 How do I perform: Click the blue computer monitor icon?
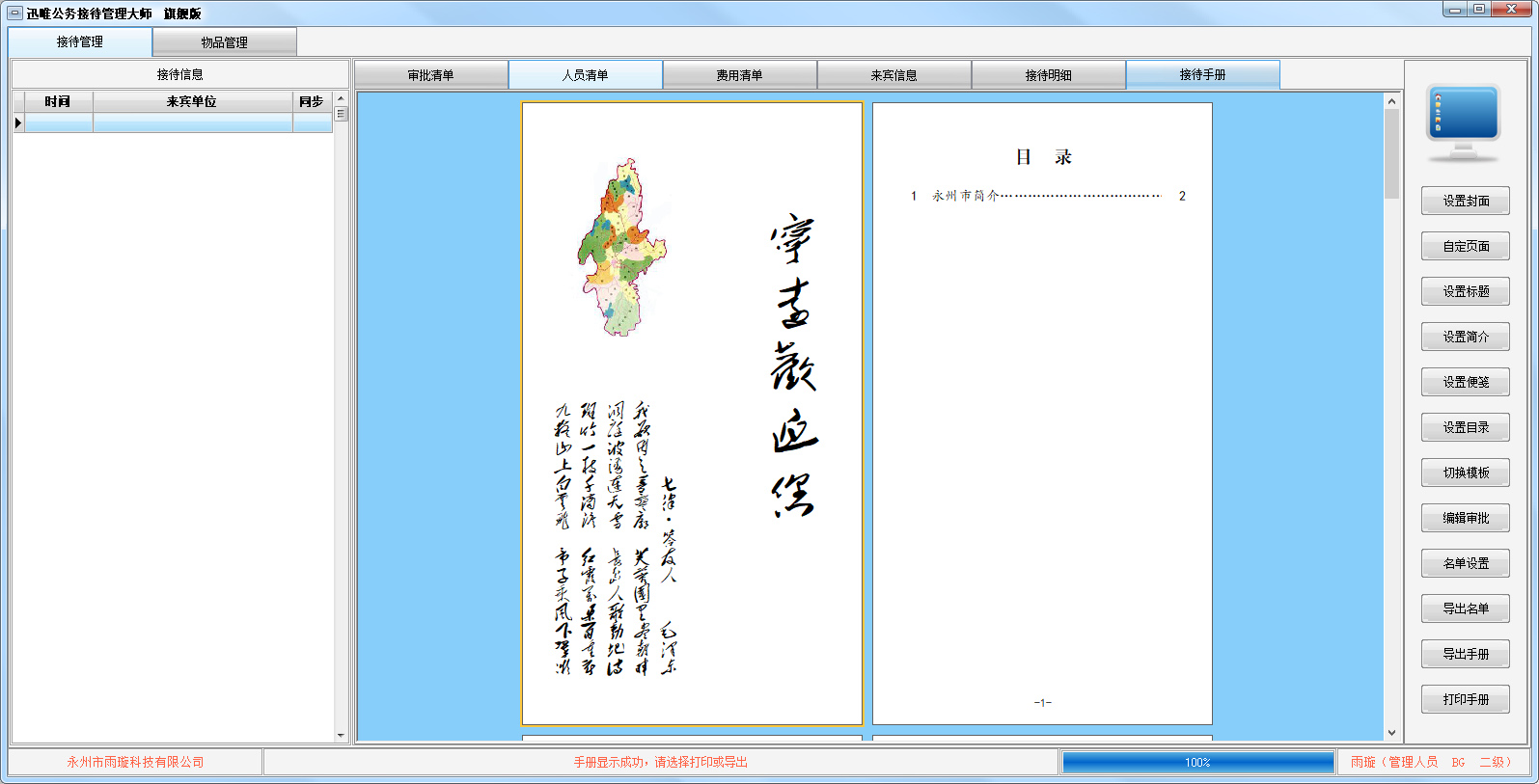[1463, 122]
